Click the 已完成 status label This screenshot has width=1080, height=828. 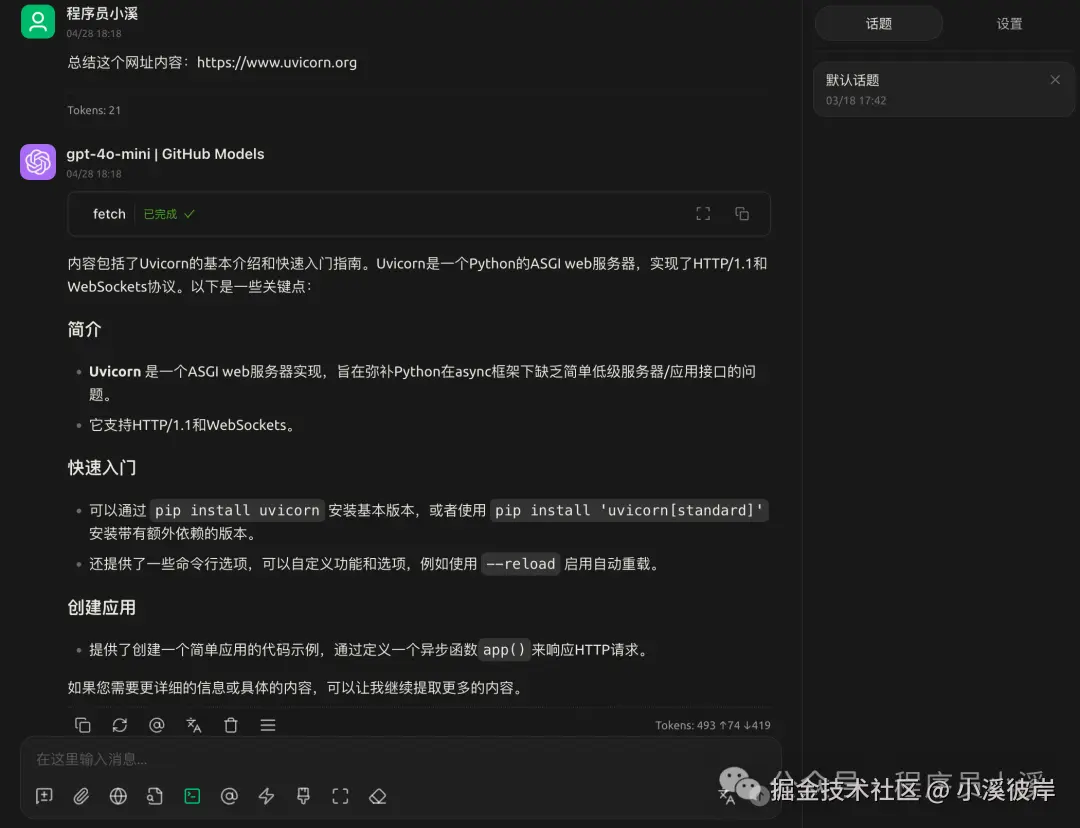[169, 214]
